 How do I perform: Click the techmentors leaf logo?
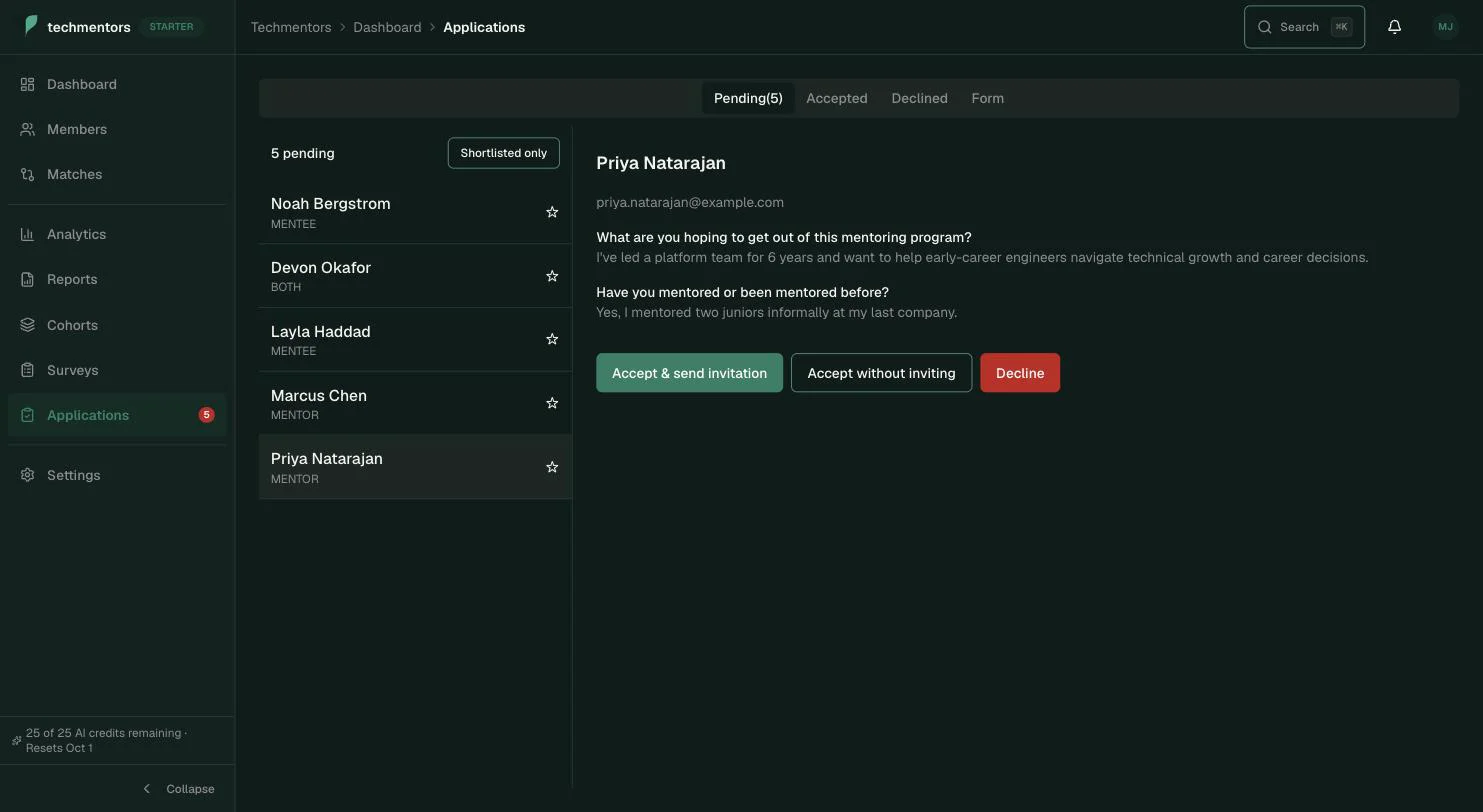(x=31, y=26)
